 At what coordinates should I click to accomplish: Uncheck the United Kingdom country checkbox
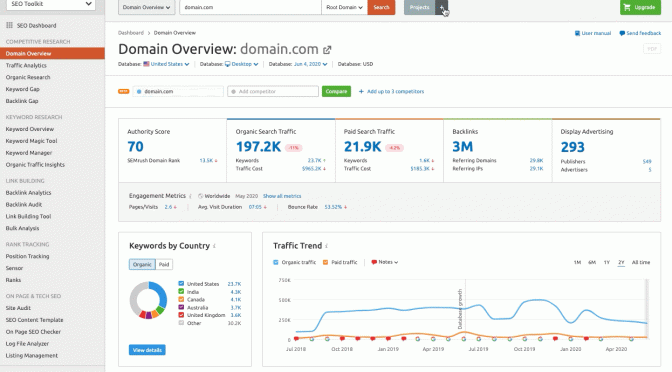(x=181, y=315)
